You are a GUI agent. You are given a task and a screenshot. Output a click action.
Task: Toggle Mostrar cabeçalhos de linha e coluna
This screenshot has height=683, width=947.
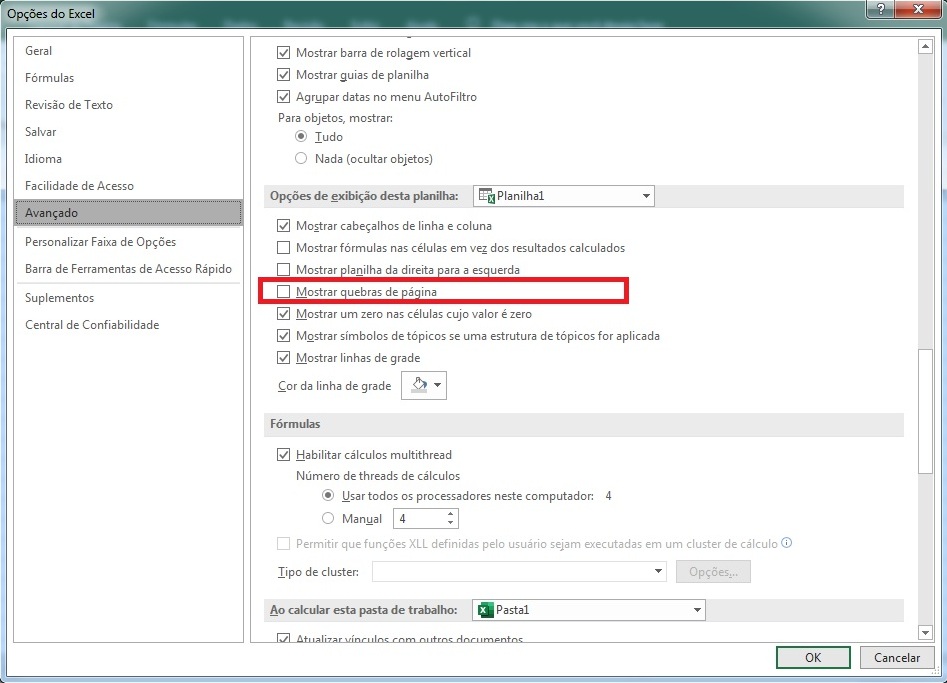point(283,226)
